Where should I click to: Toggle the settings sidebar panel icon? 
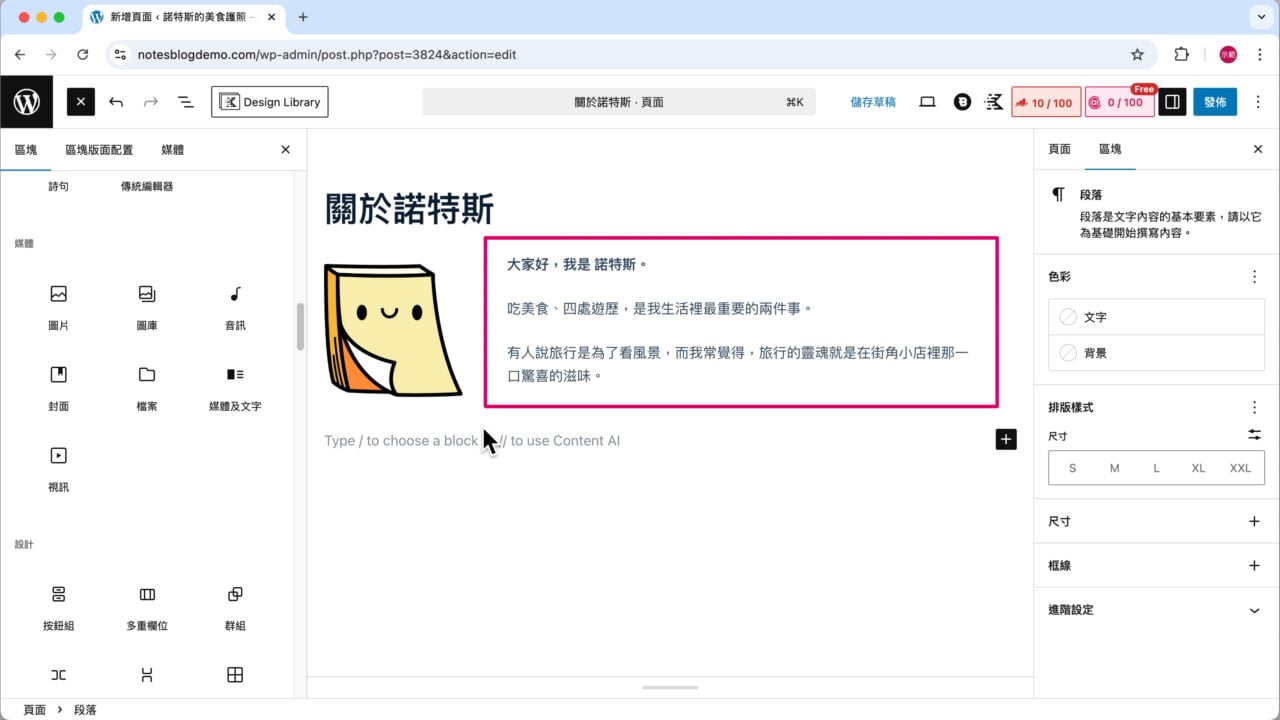[x=1171, y=101]
